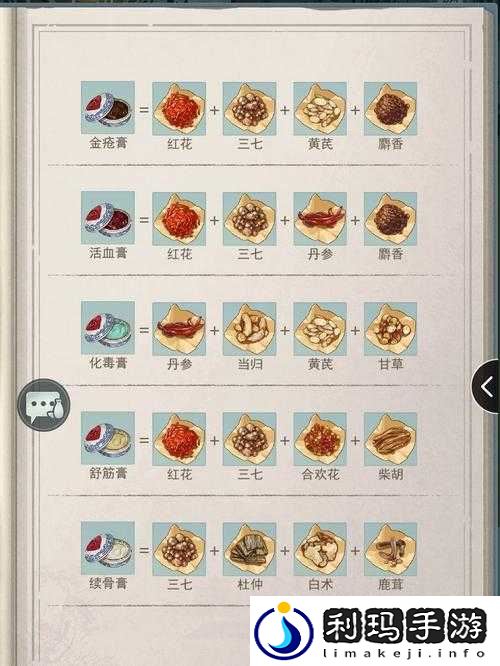Open the chat bubble icon on left

pyautogui.click(x=44, y=405)
